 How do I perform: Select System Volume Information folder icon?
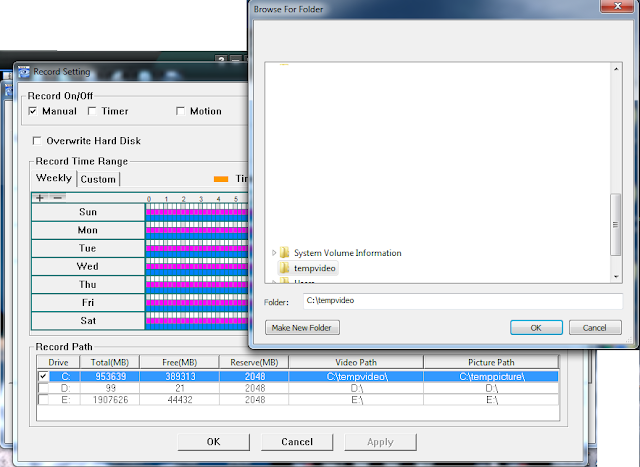click(284, 253)
